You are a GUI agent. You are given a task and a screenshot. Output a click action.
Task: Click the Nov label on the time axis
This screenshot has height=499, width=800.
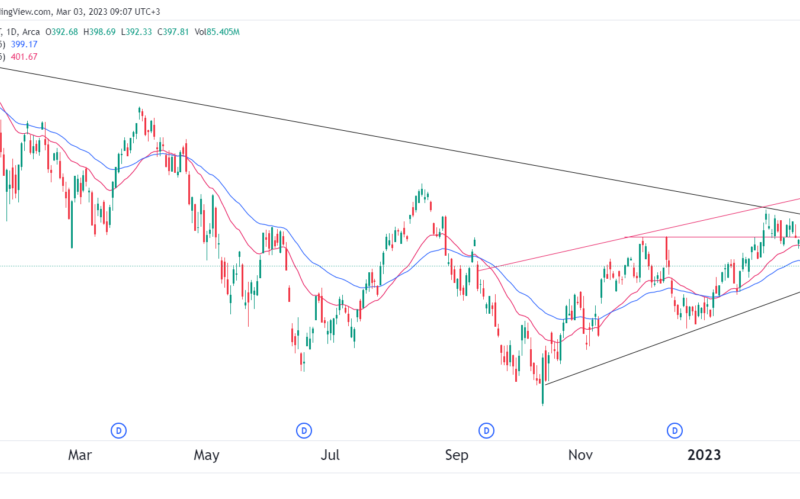point(579,455)
